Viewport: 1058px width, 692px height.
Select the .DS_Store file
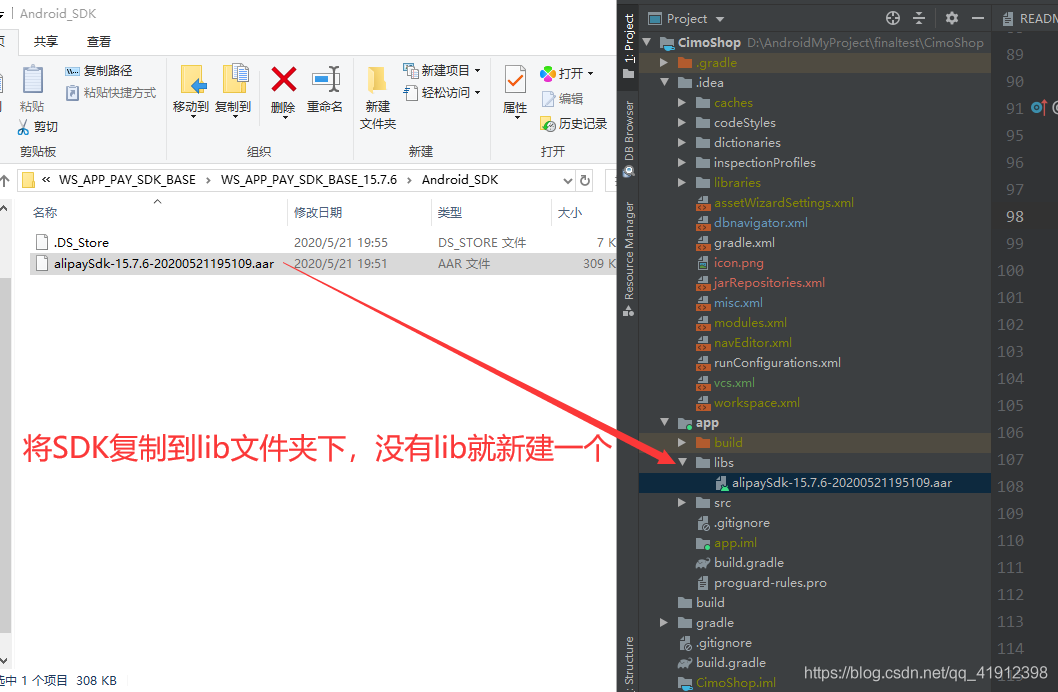pyautogui.click(x=82, y=243)
